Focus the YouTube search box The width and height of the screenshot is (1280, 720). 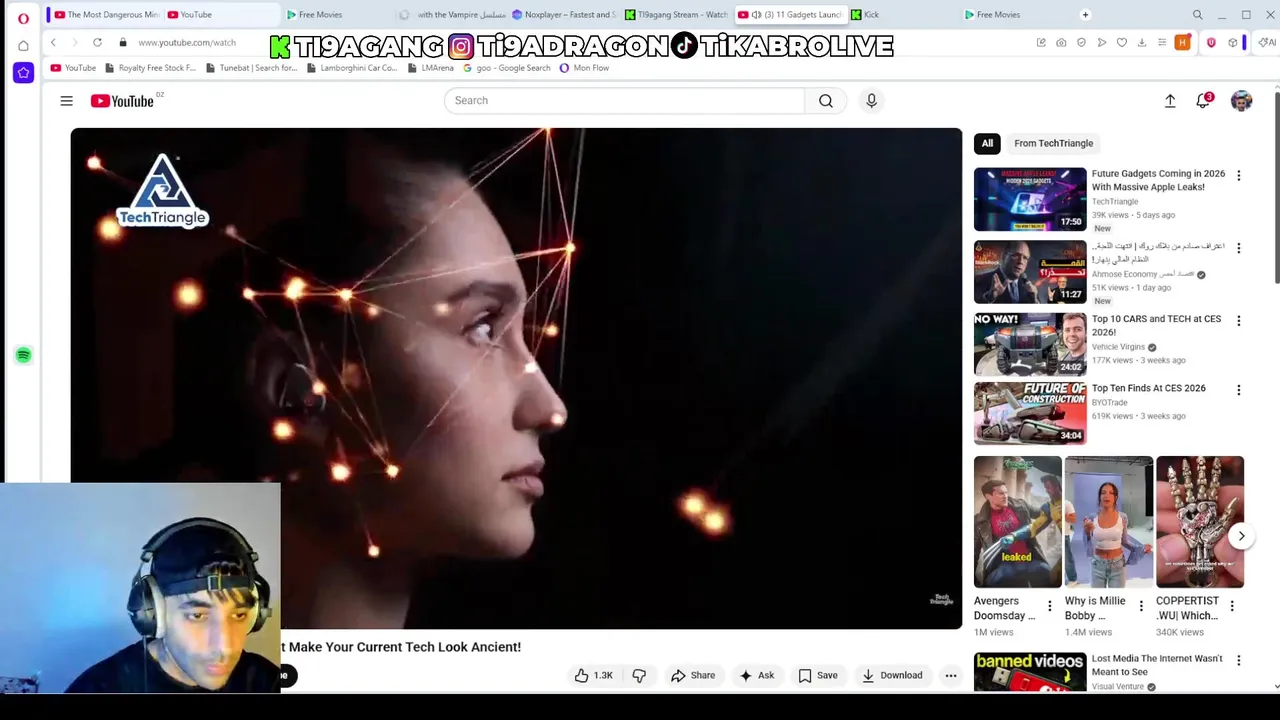(624, 100)
